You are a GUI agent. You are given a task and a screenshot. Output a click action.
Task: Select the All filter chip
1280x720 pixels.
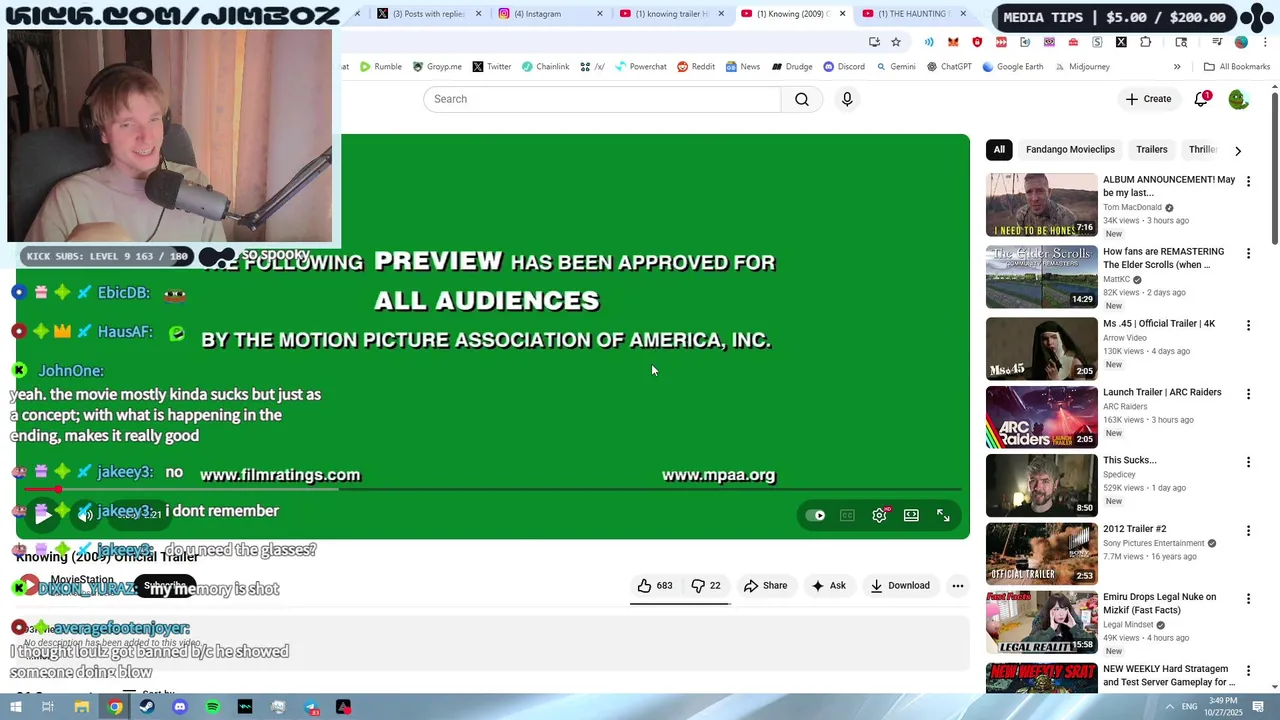999,150
